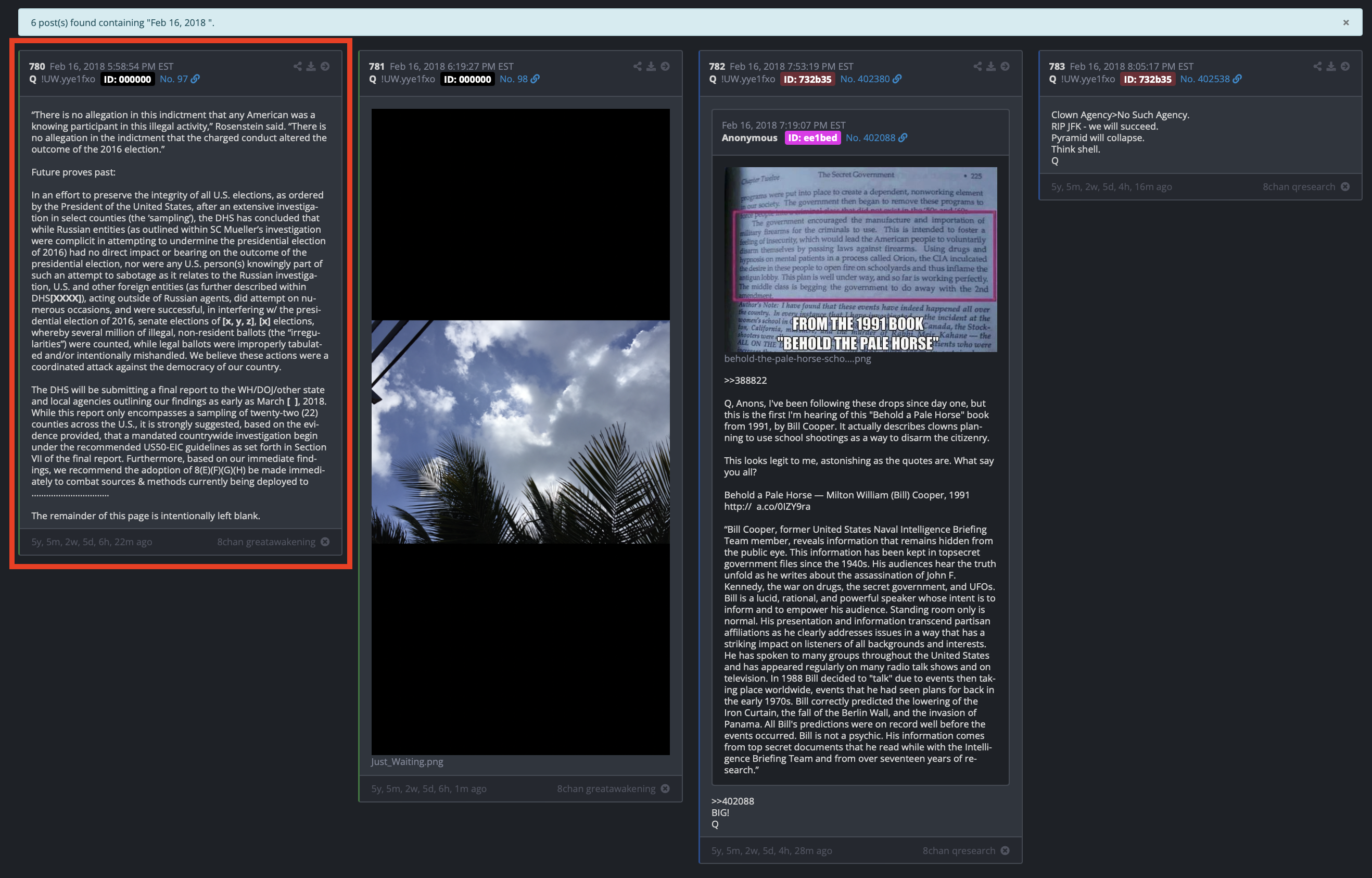Click the ID: 000000 badge on post 781
This screenshot has height=878, width=1372.
click(x=467, y=79)
